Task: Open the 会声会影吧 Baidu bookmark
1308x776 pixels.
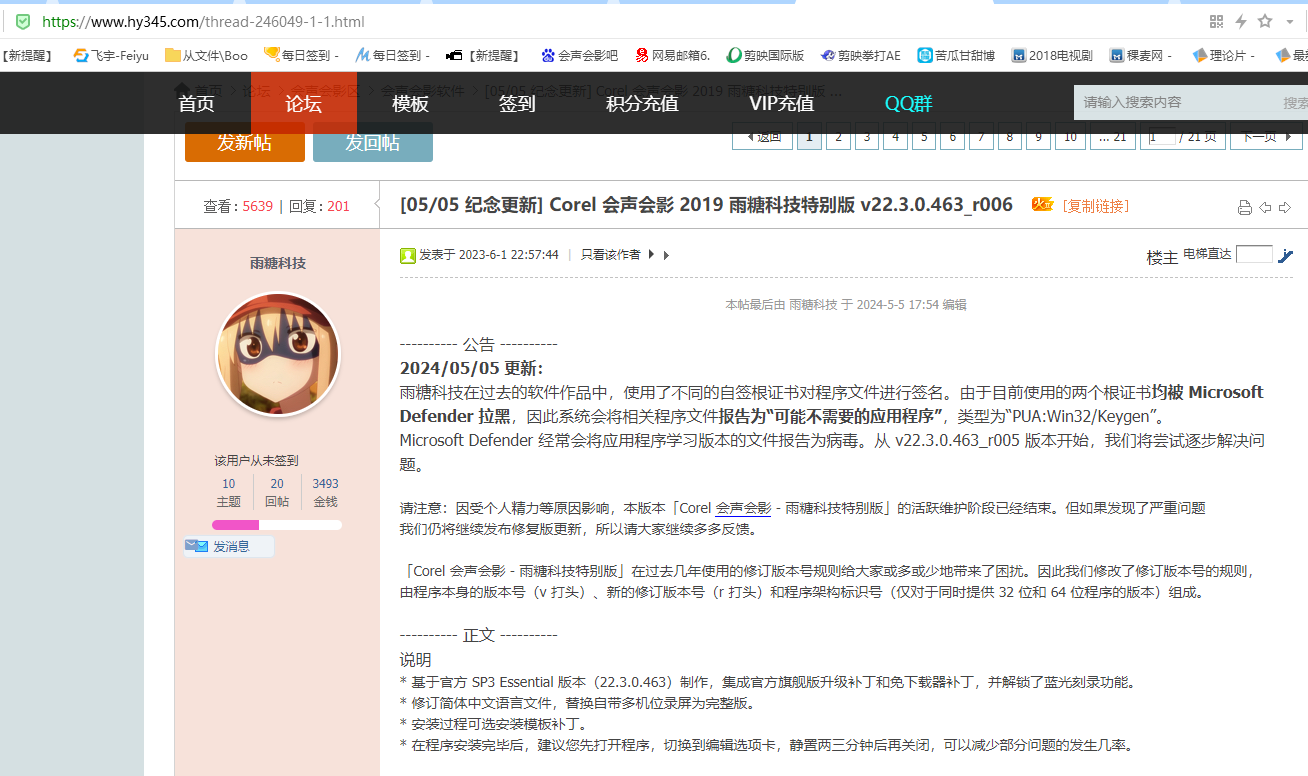Action: click(579, 55)
